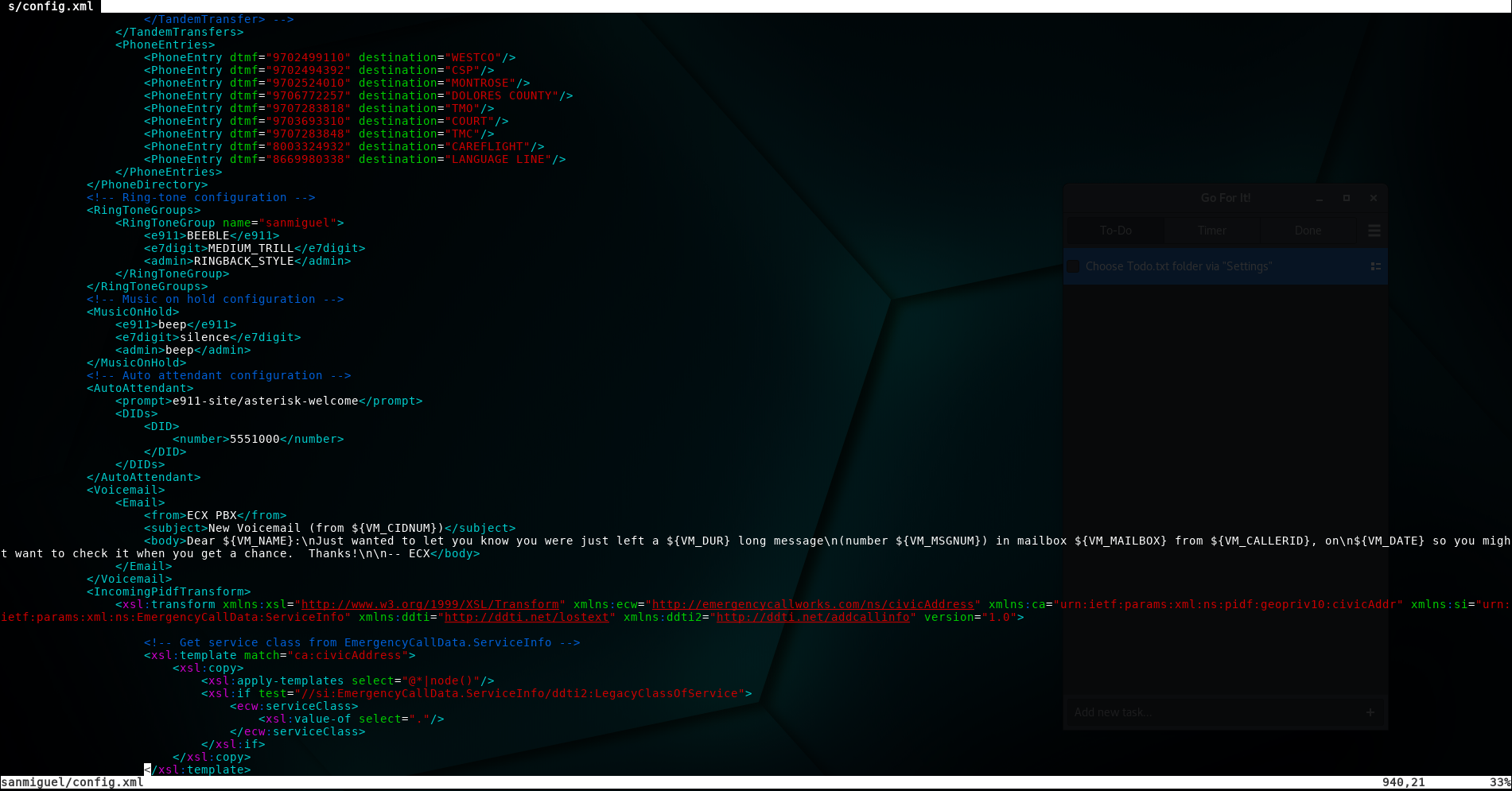Viewport: 1512px width, 791px height.
Task: Place cursor on the WESTCO PhoneEntry line
Action: tap(330, 57)
